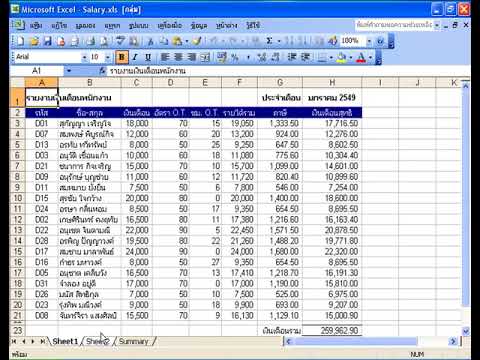
Task: Expand the Paste options dropdown arrow
Action: coord(187,41)
